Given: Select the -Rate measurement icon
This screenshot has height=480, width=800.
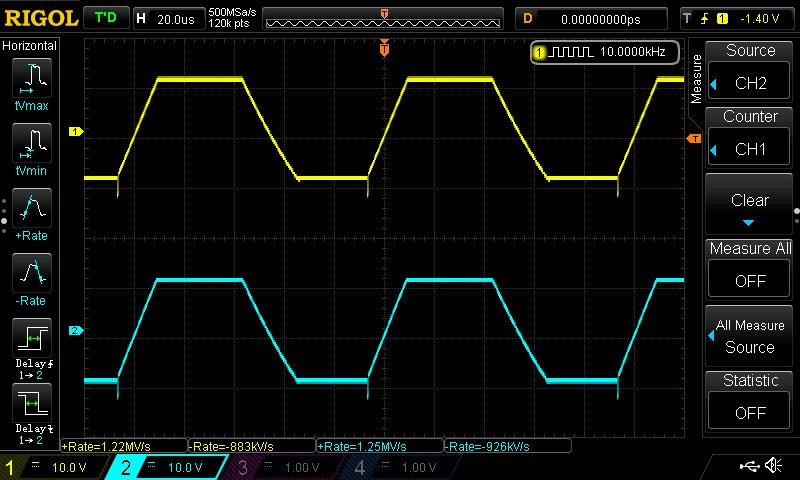Looking at the screenshot, I should [x=32, y=272].
